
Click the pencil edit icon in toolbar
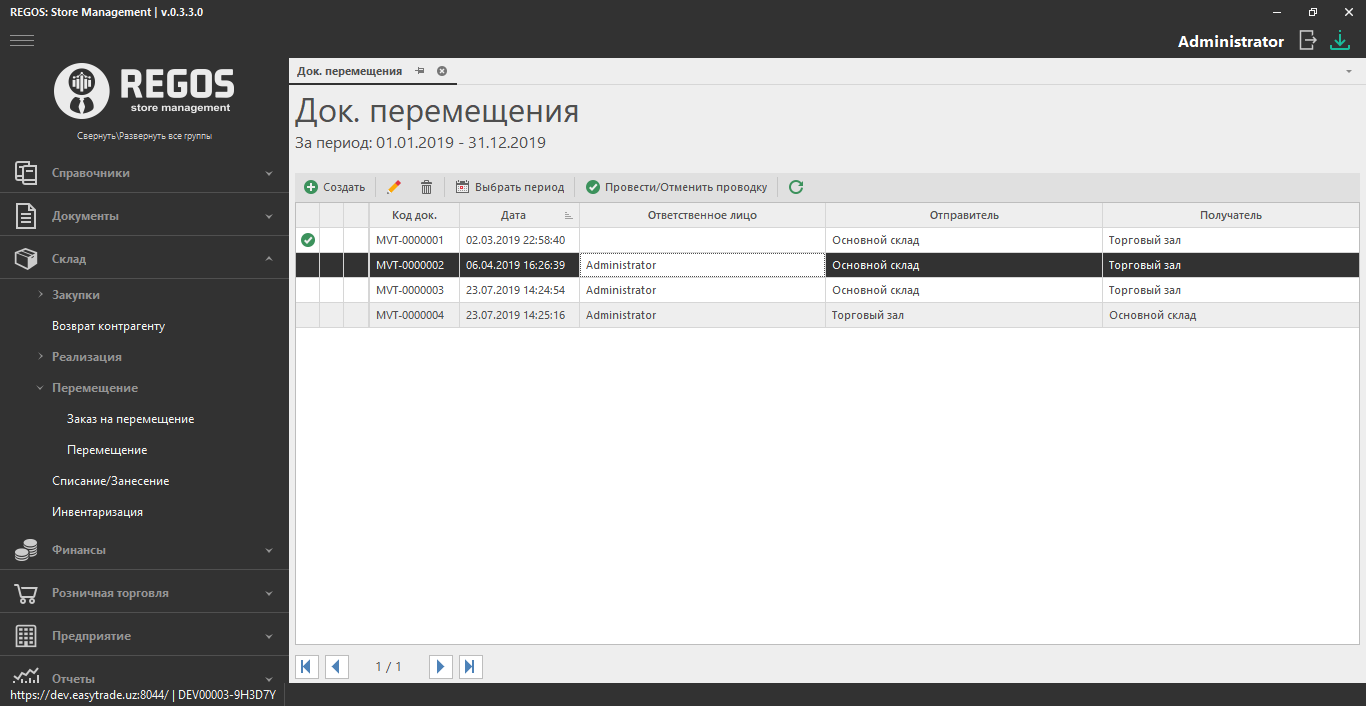point(394,187)
